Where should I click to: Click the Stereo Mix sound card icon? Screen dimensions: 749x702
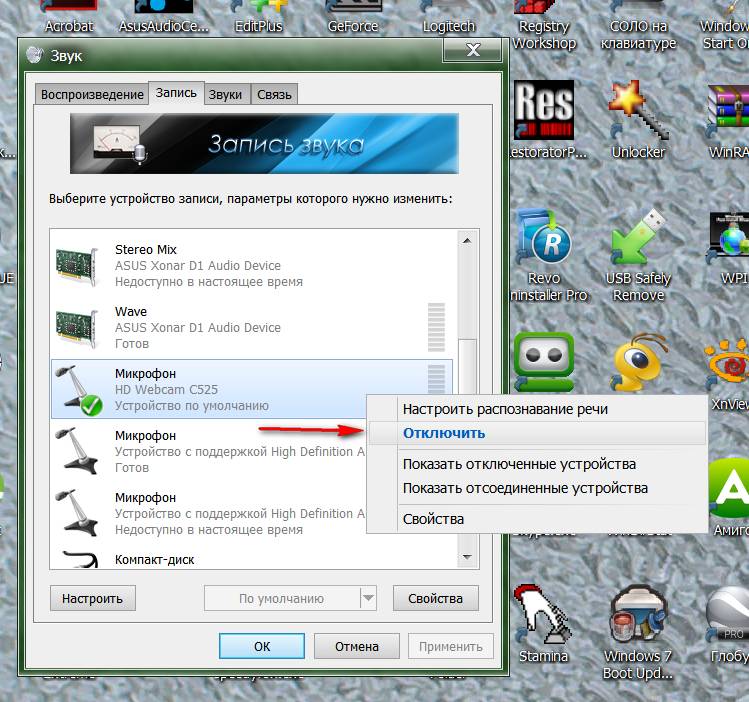[77, 266]
